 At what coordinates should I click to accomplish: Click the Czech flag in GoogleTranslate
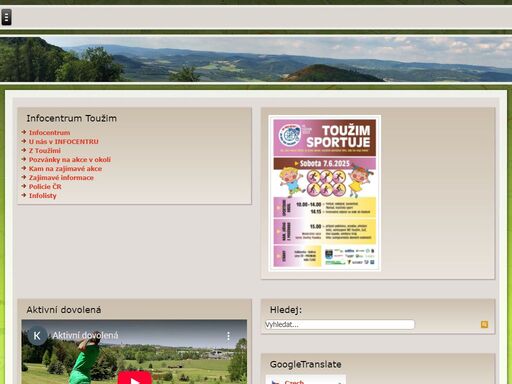click(275, 382)
